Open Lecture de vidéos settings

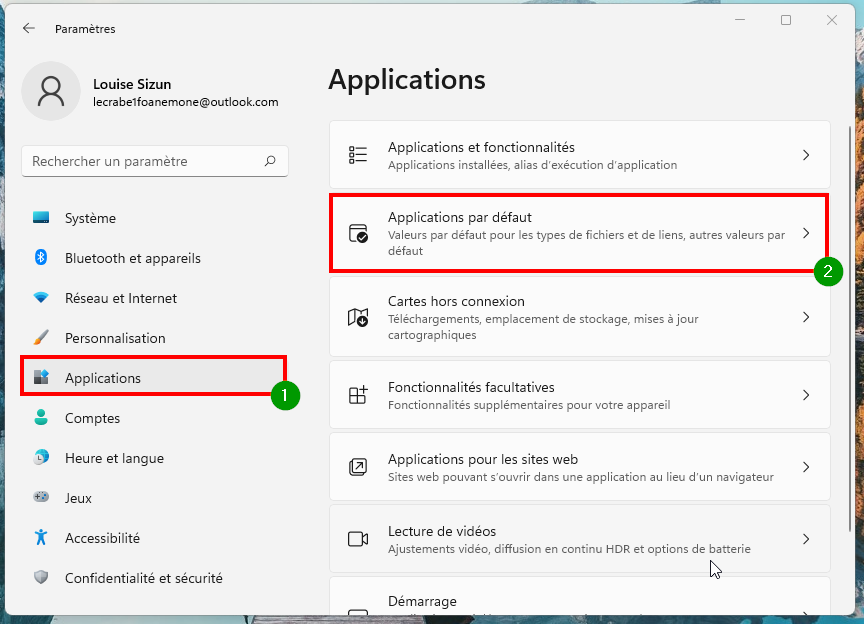click(x=580, y=539)
